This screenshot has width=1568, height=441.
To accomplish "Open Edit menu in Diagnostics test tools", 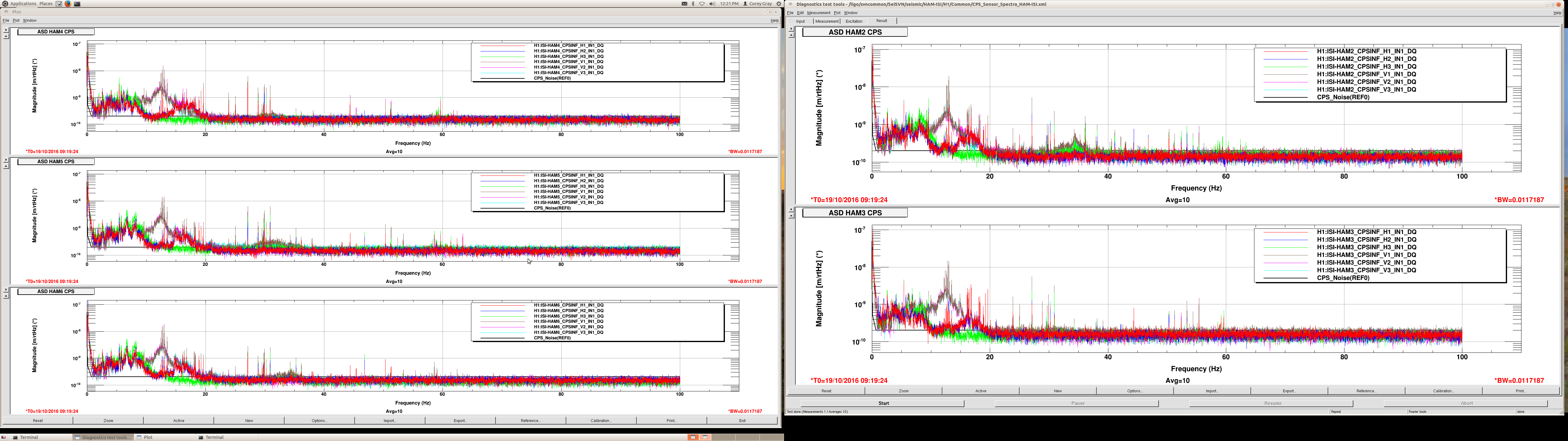I will coord(801,13).
